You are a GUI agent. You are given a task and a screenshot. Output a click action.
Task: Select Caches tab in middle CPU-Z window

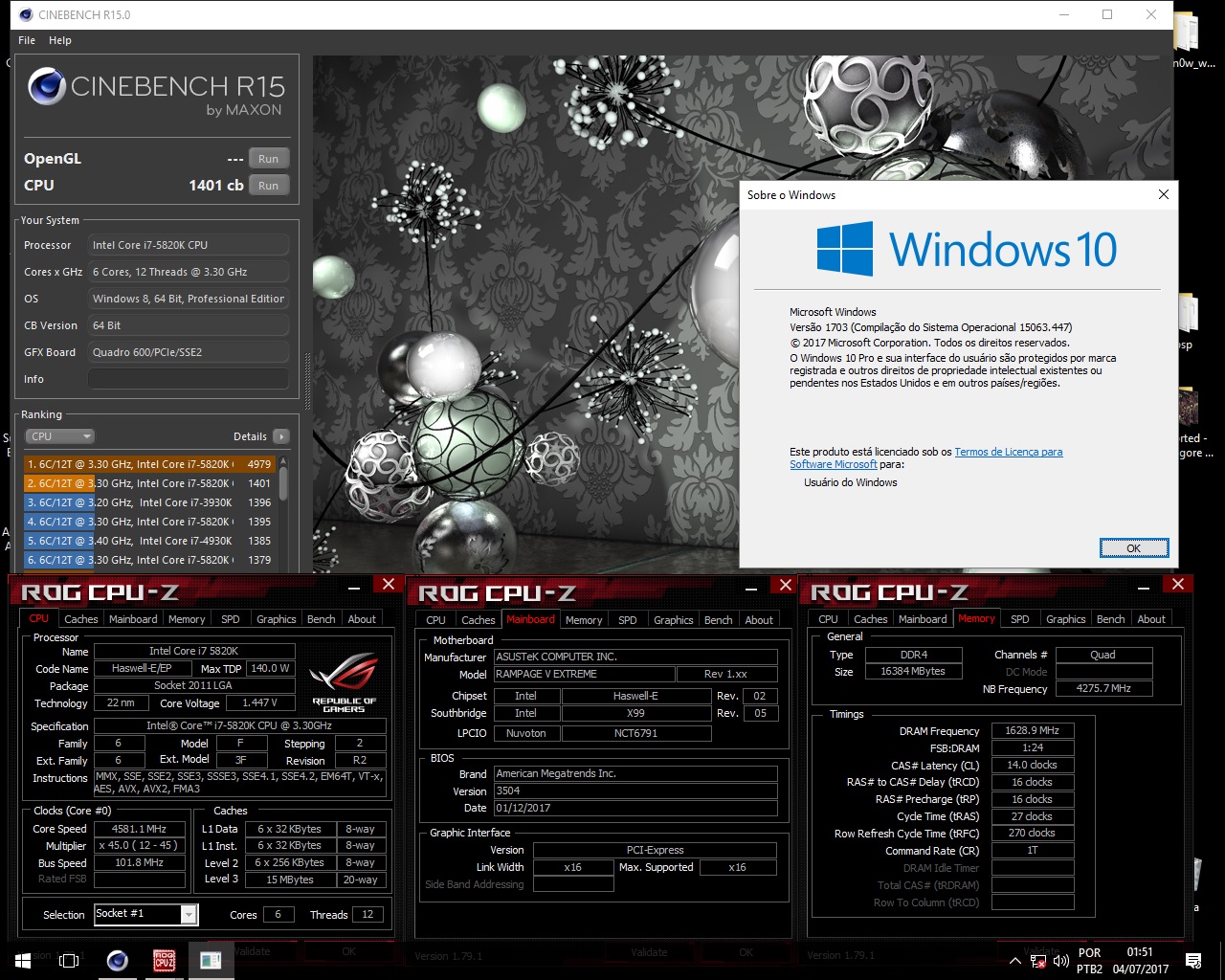(x=479, y=620)
